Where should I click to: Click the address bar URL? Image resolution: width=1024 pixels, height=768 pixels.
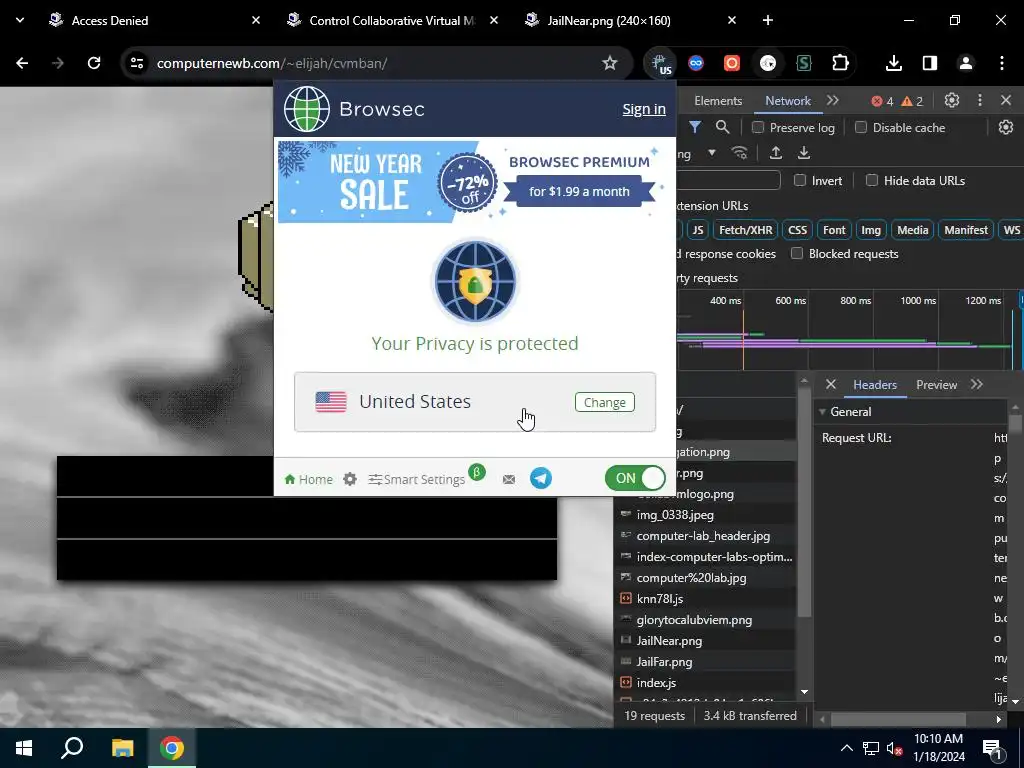pos(272,63)
